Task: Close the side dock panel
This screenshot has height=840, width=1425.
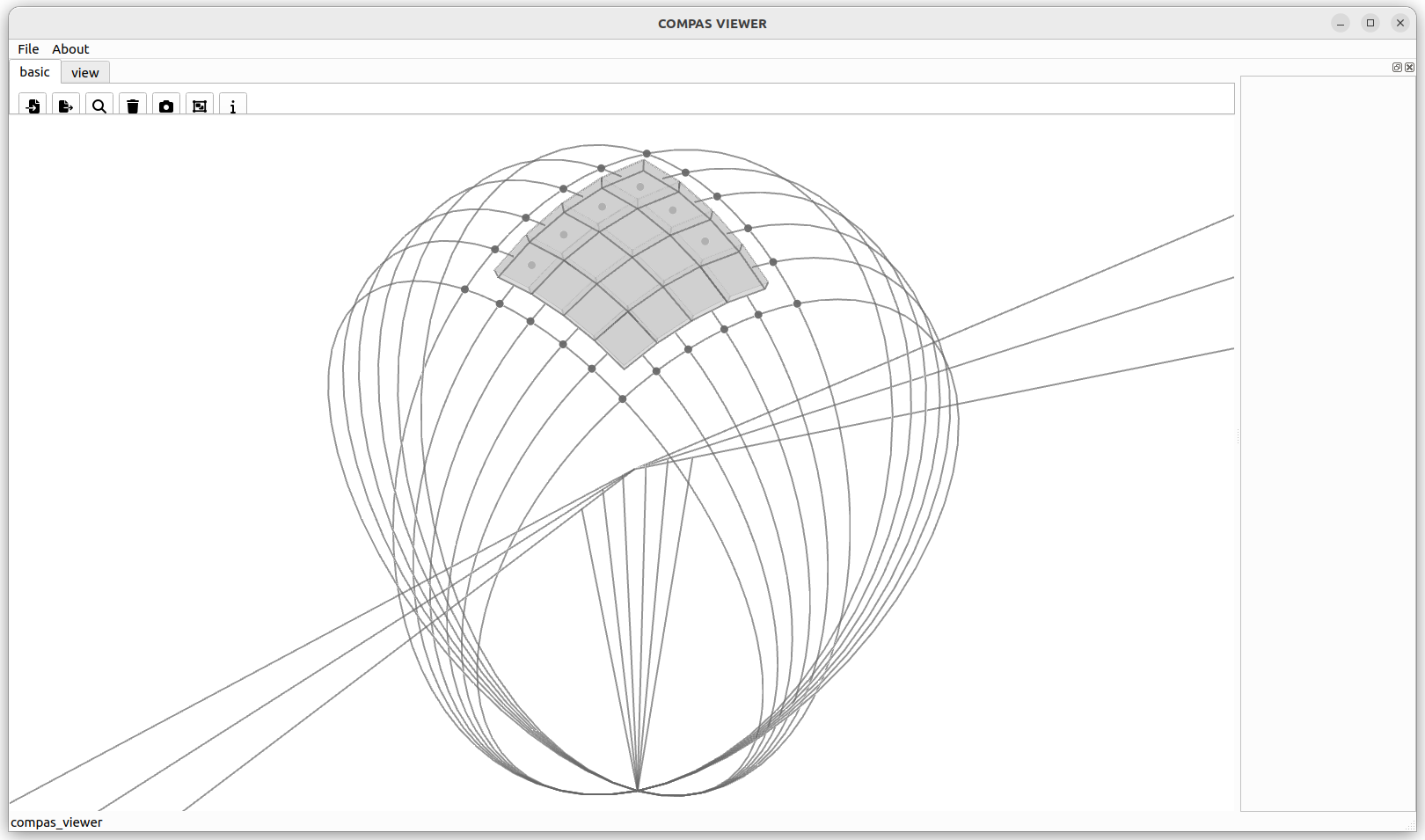Action: click(1410, 68)
